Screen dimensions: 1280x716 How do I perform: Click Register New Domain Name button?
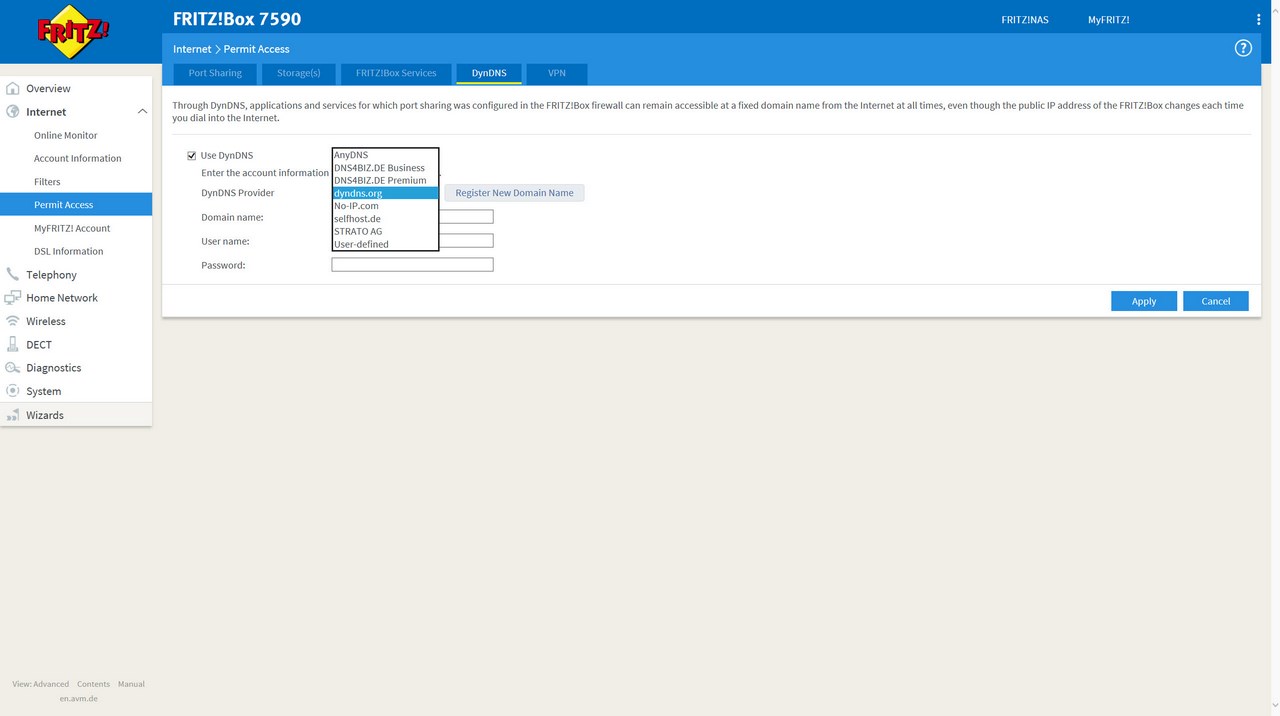click(x=515, y=193)
